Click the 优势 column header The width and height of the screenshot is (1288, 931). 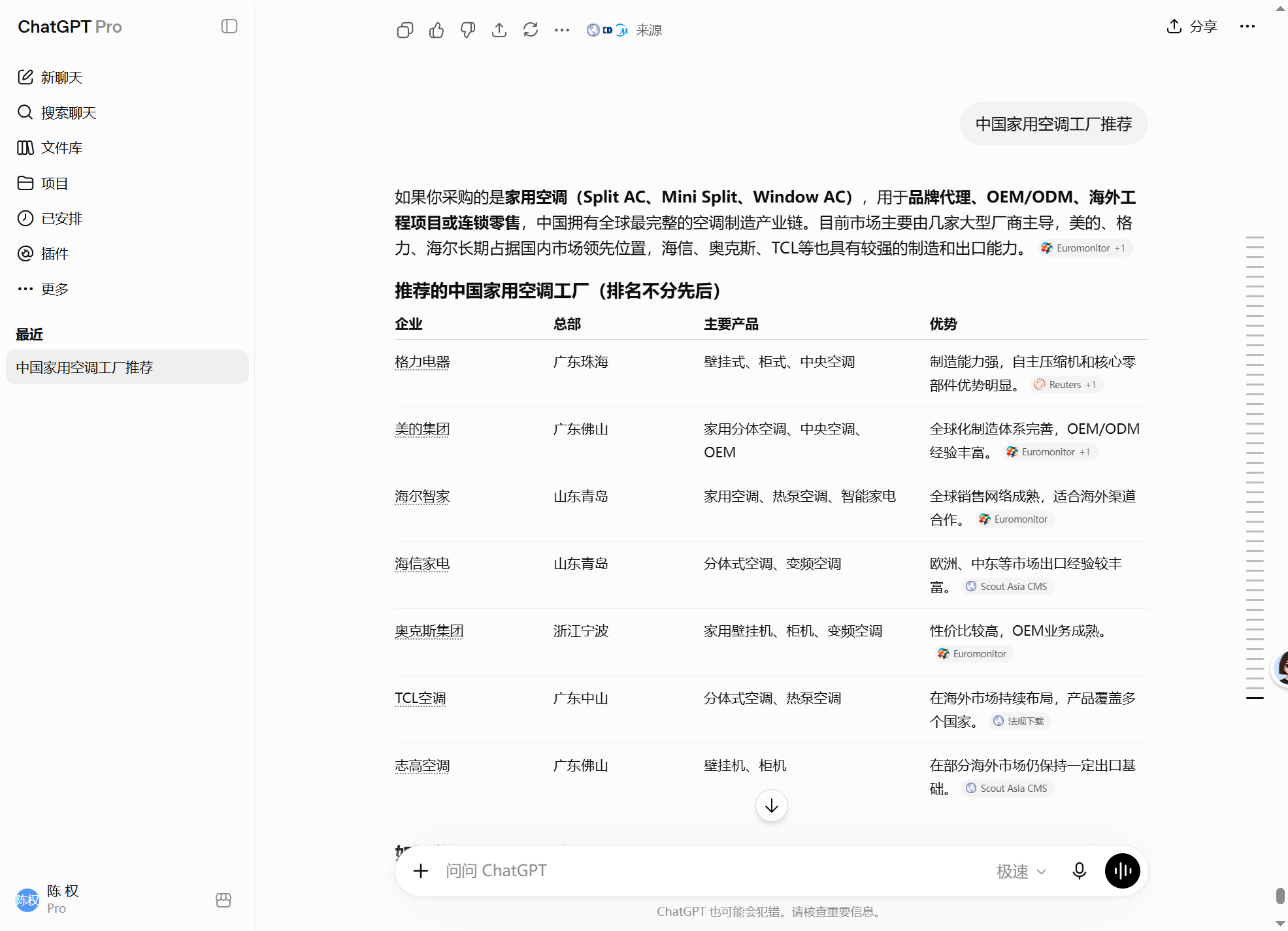click(x=944, y=324)
